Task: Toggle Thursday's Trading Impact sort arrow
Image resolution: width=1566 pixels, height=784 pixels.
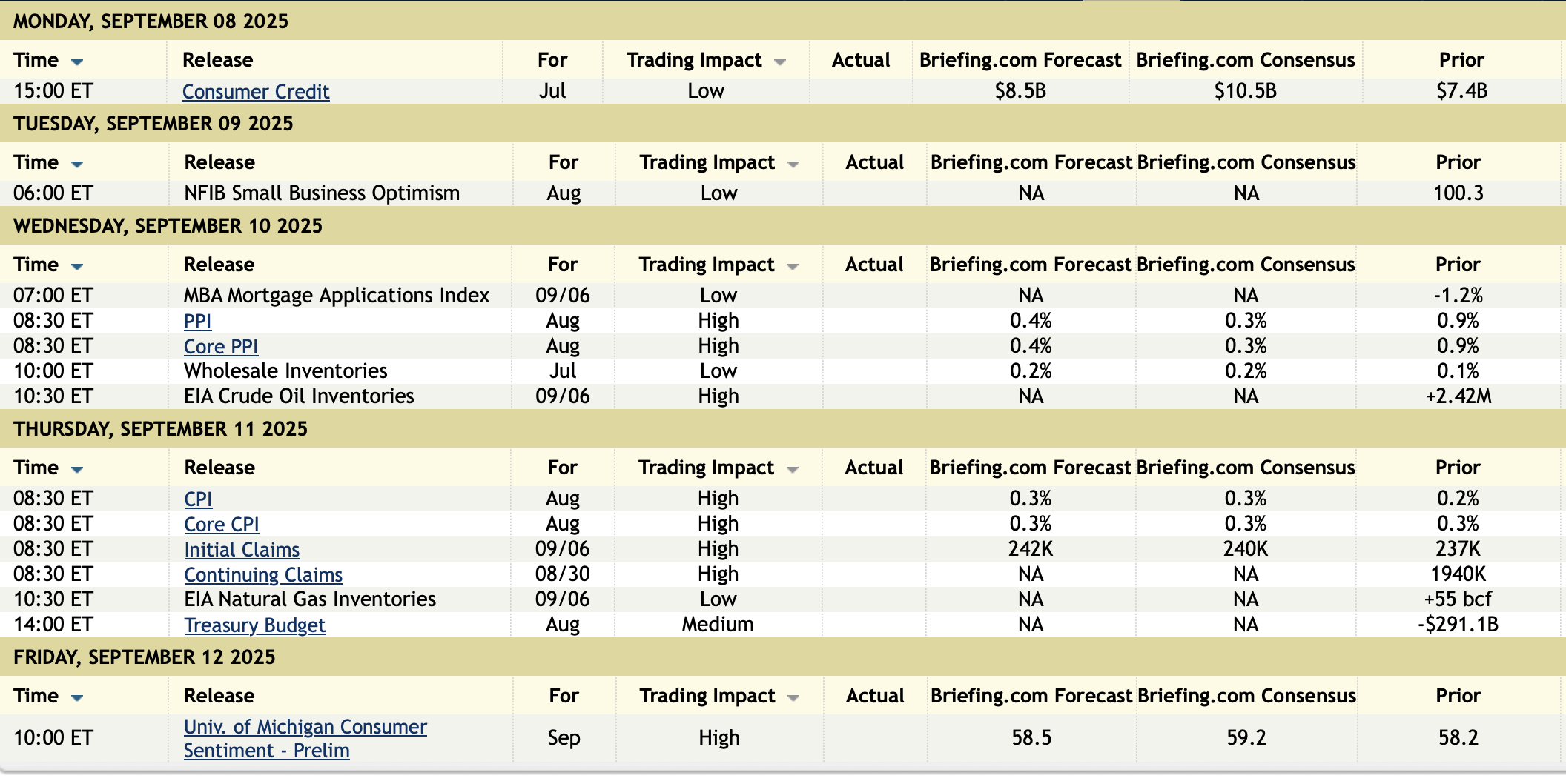Action: 793,470
